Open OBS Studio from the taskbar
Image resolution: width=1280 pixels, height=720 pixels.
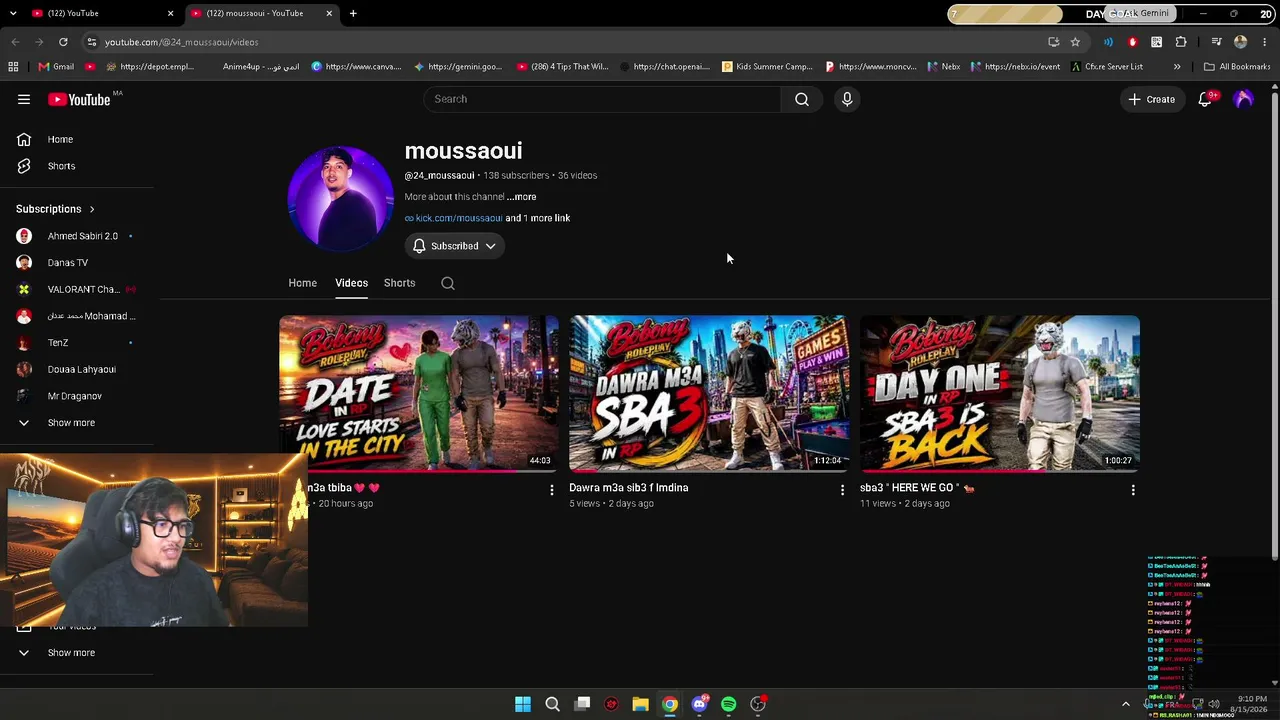[x=758, y=704]
